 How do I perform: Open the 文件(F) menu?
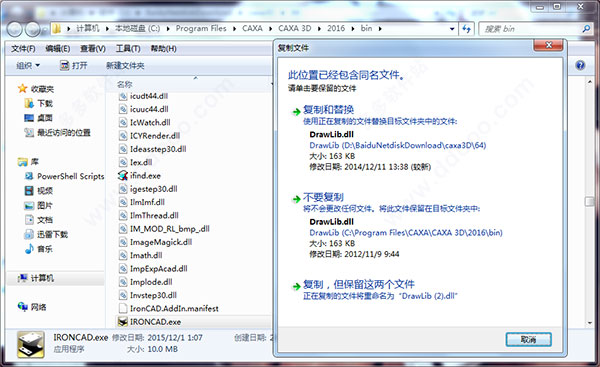[23, 49]
